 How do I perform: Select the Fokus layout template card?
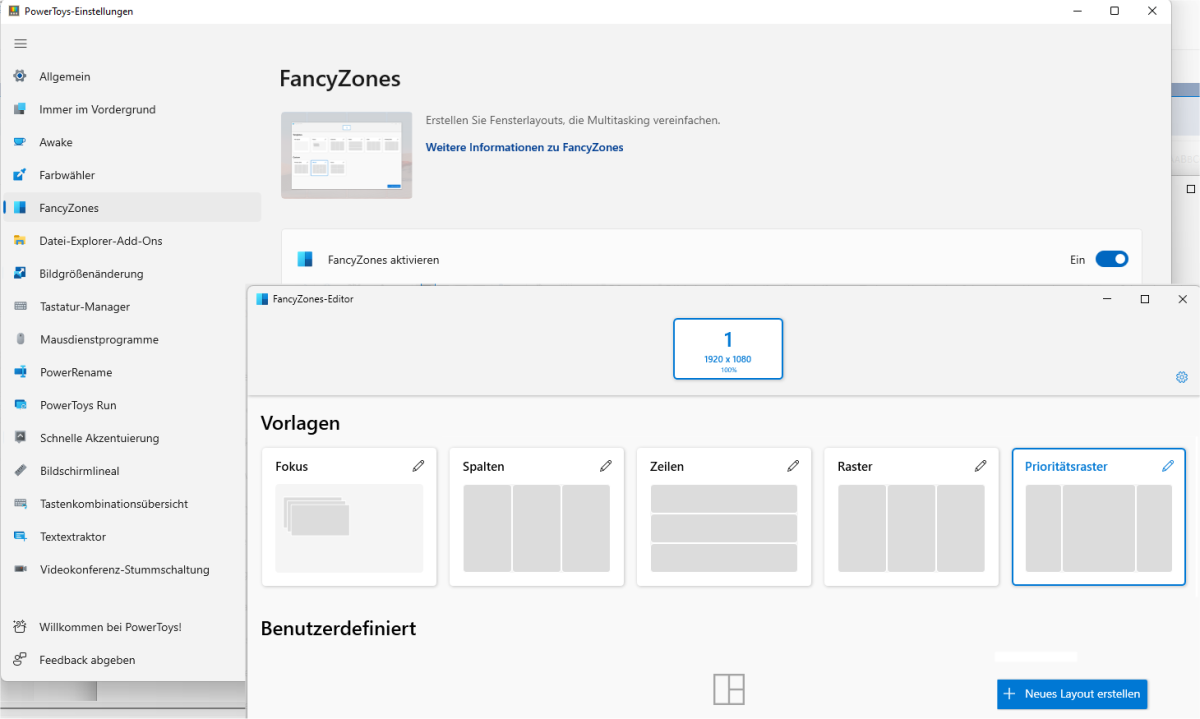(349, 517)
